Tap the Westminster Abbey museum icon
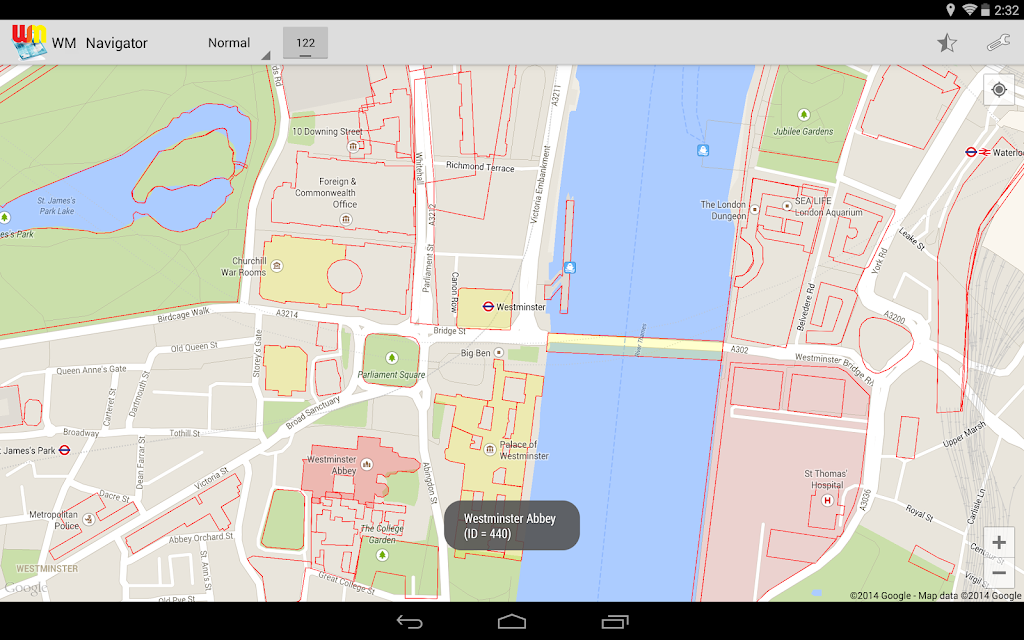Viewport: 1024px width, 640px height. [366, 464]
